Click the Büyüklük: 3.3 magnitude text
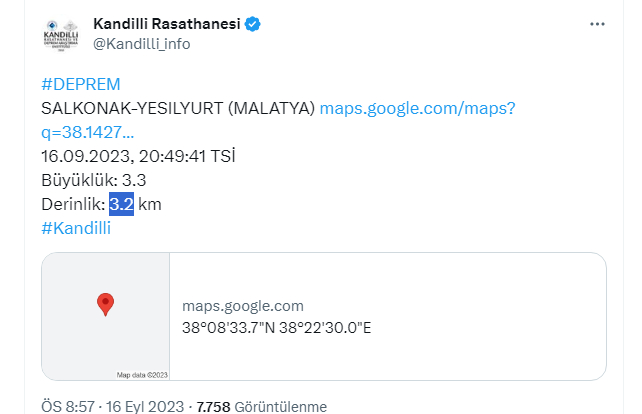Screen dimensions: 642x414 [94, 180]
